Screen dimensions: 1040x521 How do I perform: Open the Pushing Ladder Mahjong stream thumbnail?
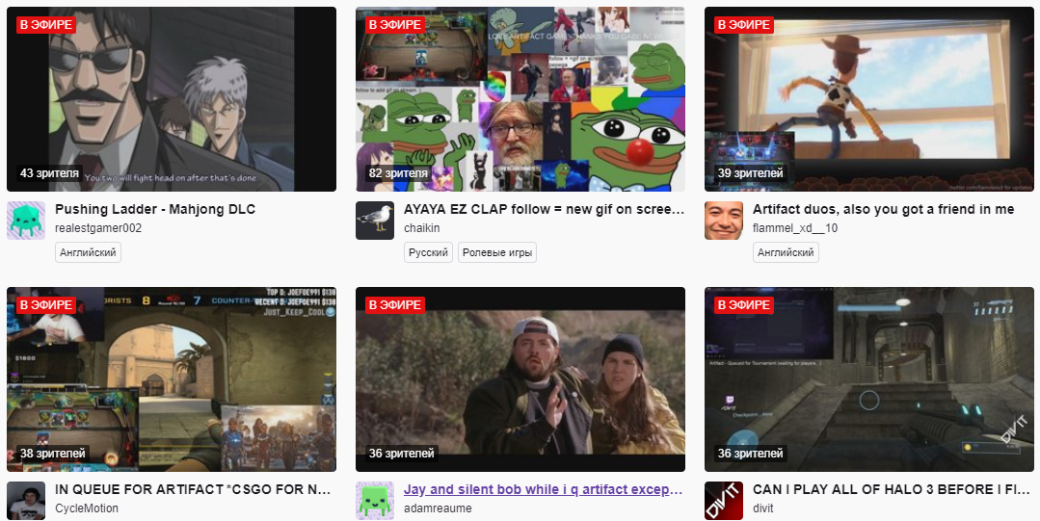pyautogui.click(x=171, y=99)
